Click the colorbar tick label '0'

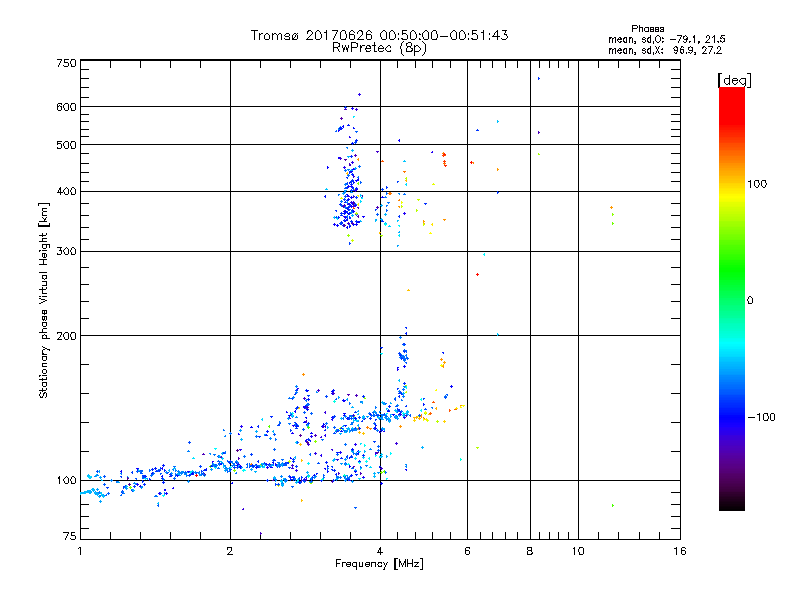point(750,301)
